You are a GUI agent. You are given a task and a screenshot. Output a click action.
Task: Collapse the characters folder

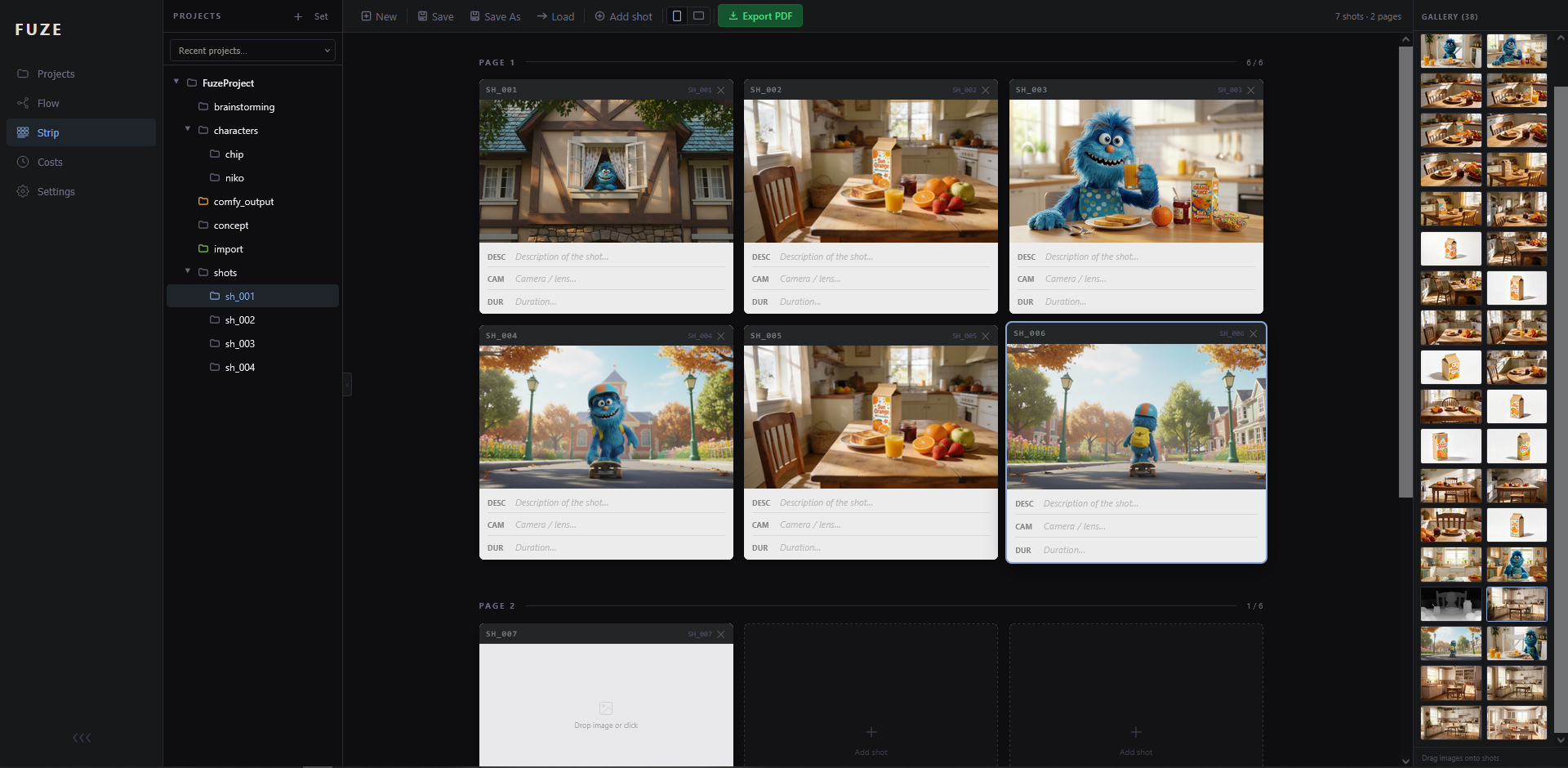click(188, 130)
